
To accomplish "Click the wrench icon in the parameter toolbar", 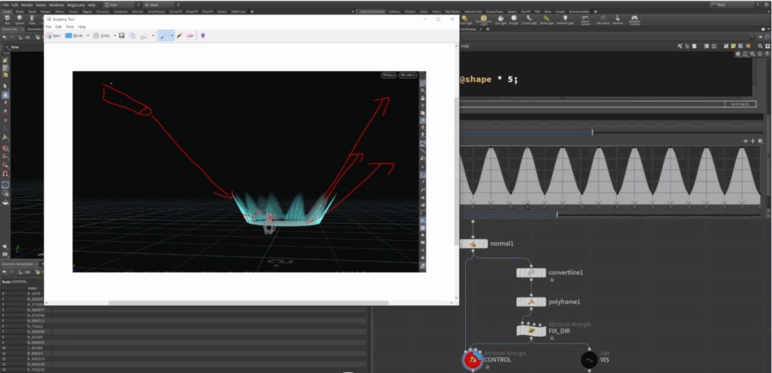I will click(680, 46).
